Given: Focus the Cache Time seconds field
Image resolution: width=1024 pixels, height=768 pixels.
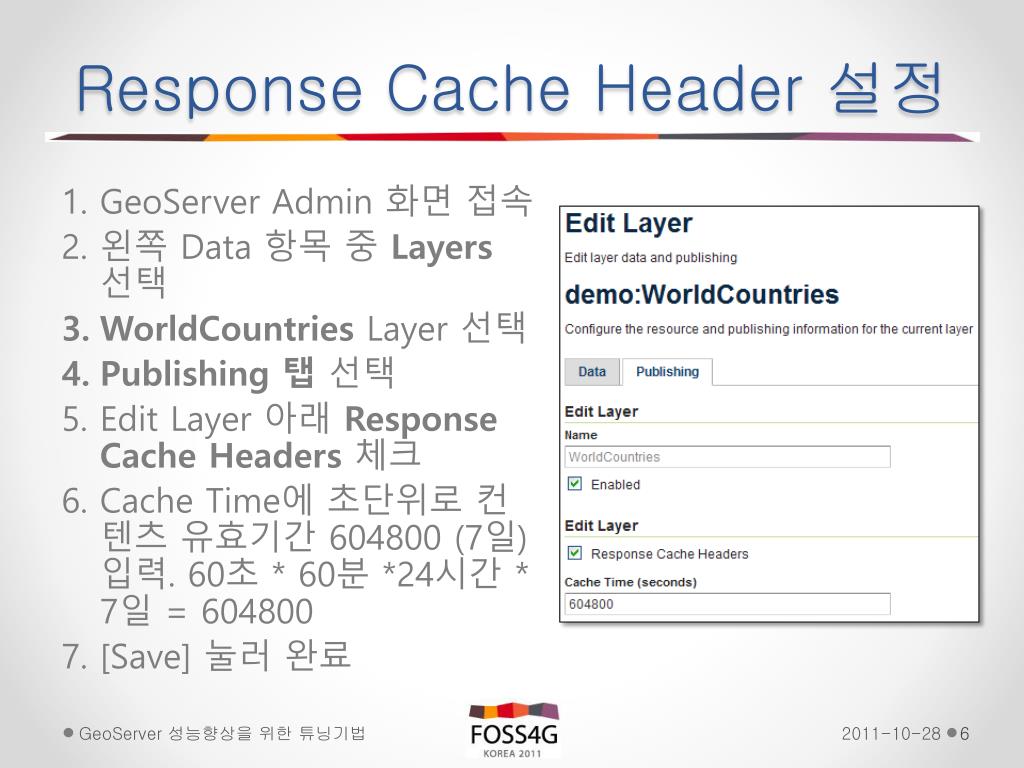Looking at the screenshot, I should 727,603.
